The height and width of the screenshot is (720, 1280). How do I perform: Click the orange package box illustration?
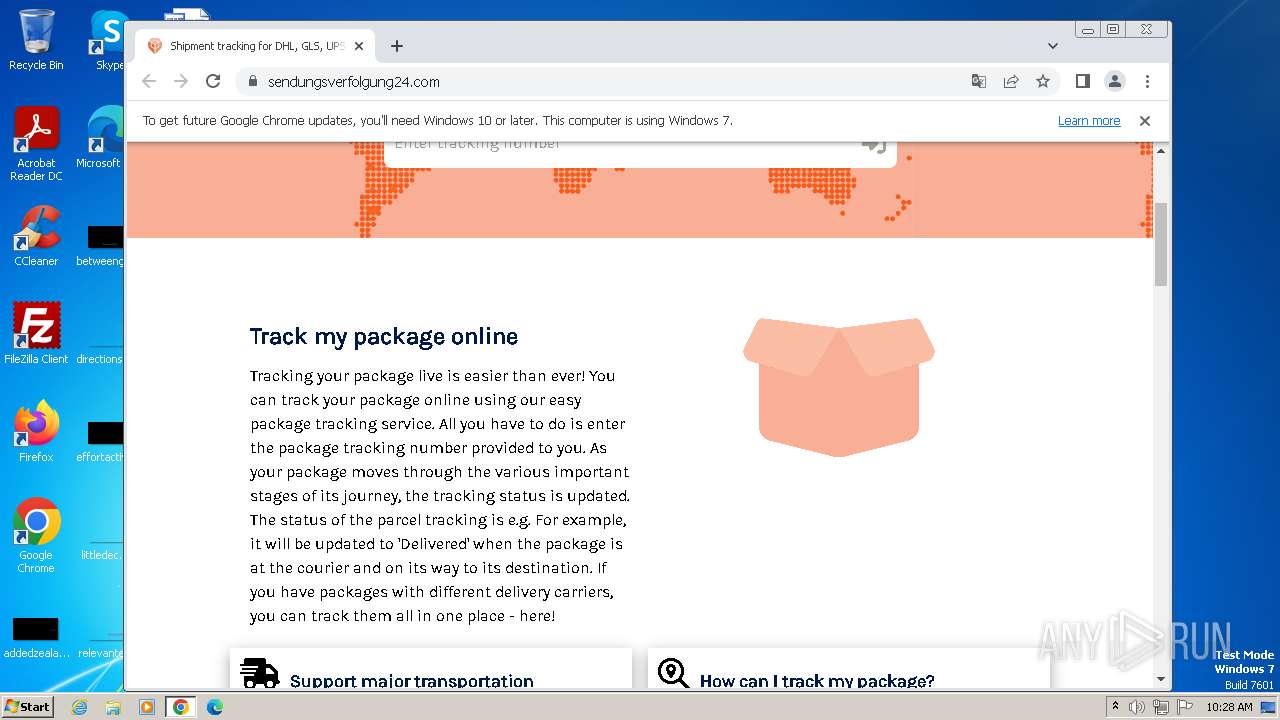[x=839, y=387]
